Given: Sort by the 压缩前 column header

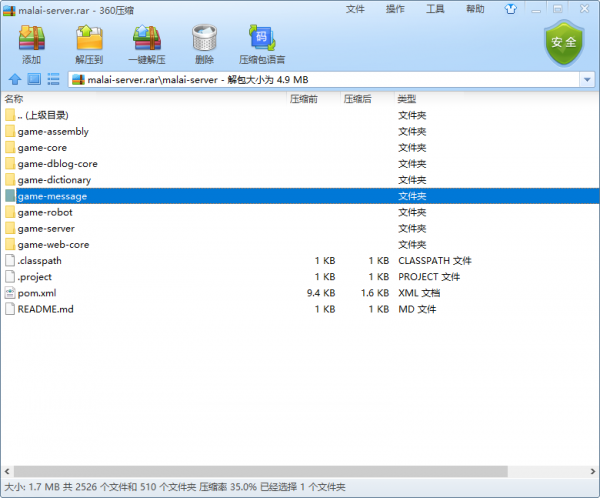Looking at the screenshot, I should tap(313, 99).
